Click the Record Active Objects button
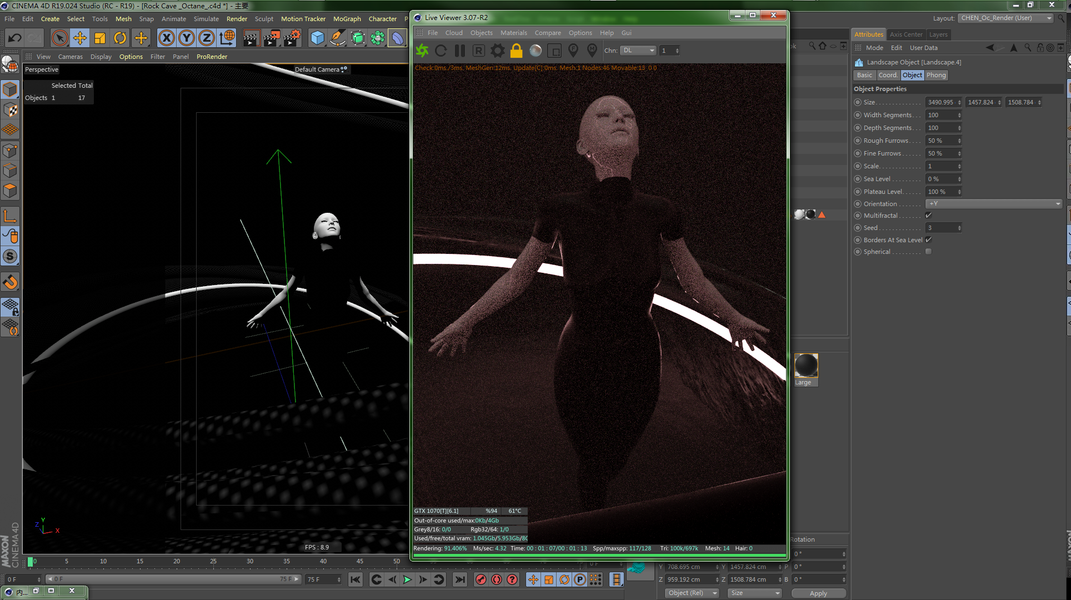1071x600 pixels. (x=481, y=579)
